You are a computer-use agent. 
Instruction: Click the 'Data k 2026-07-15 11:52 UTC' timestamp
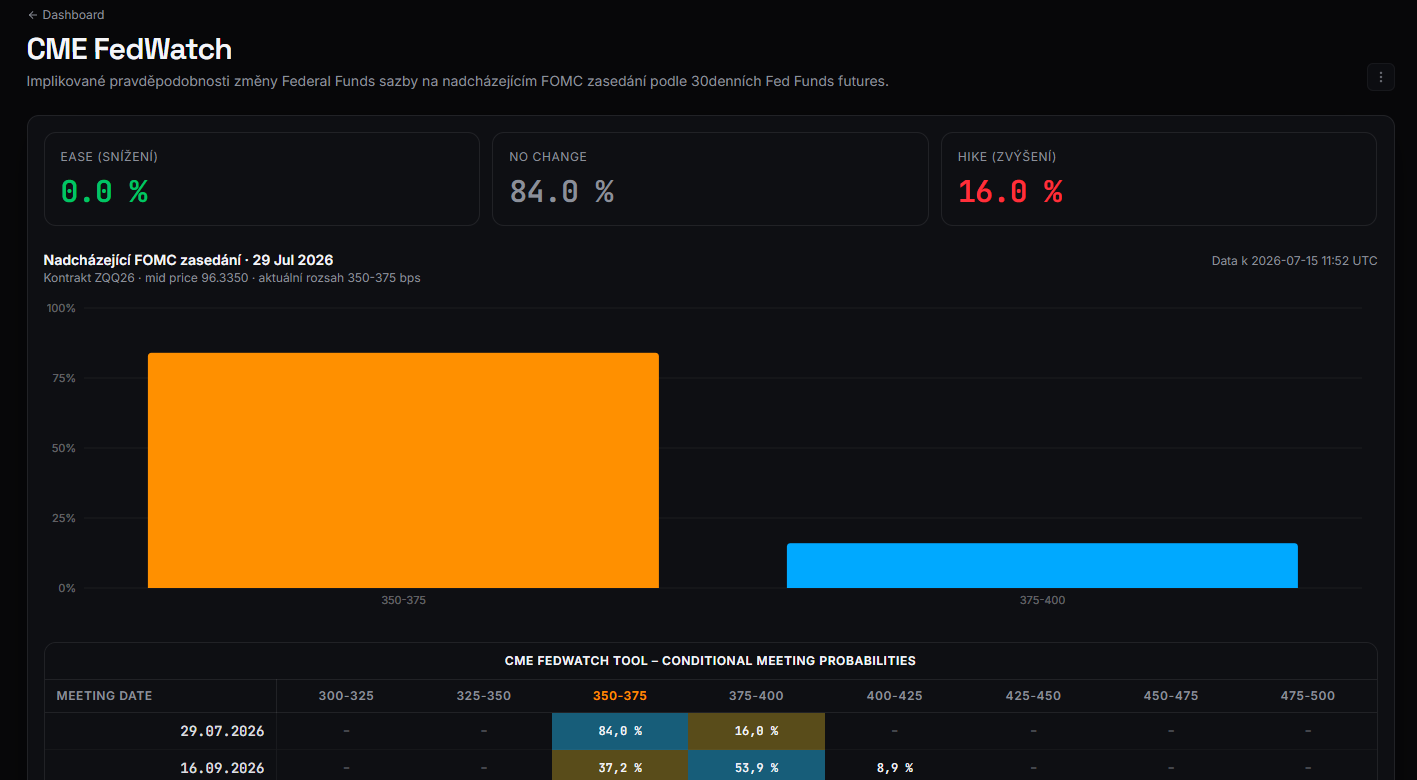[1294, 261]
